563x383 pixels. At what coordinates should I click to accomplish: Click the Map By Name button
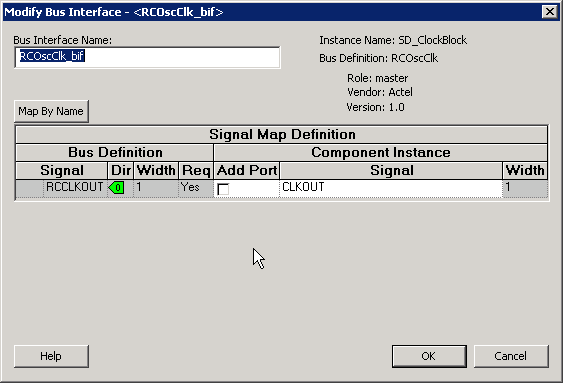tap(51, 111)
